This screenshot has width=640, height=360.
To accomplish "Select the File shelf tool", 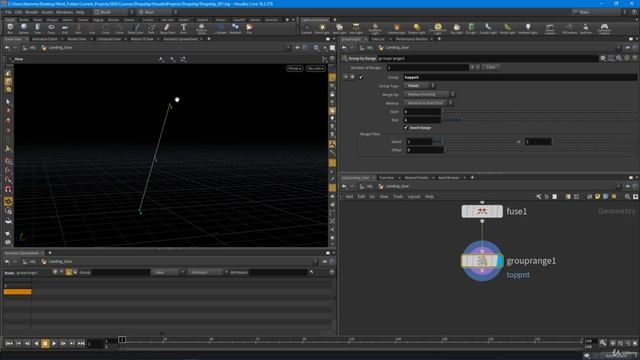I will [249, 28].
